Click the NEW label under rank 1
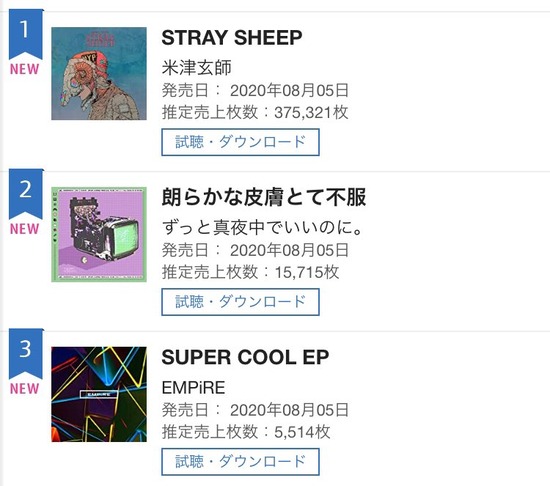Viewport: 550px width, 486px height. point(24,69)
